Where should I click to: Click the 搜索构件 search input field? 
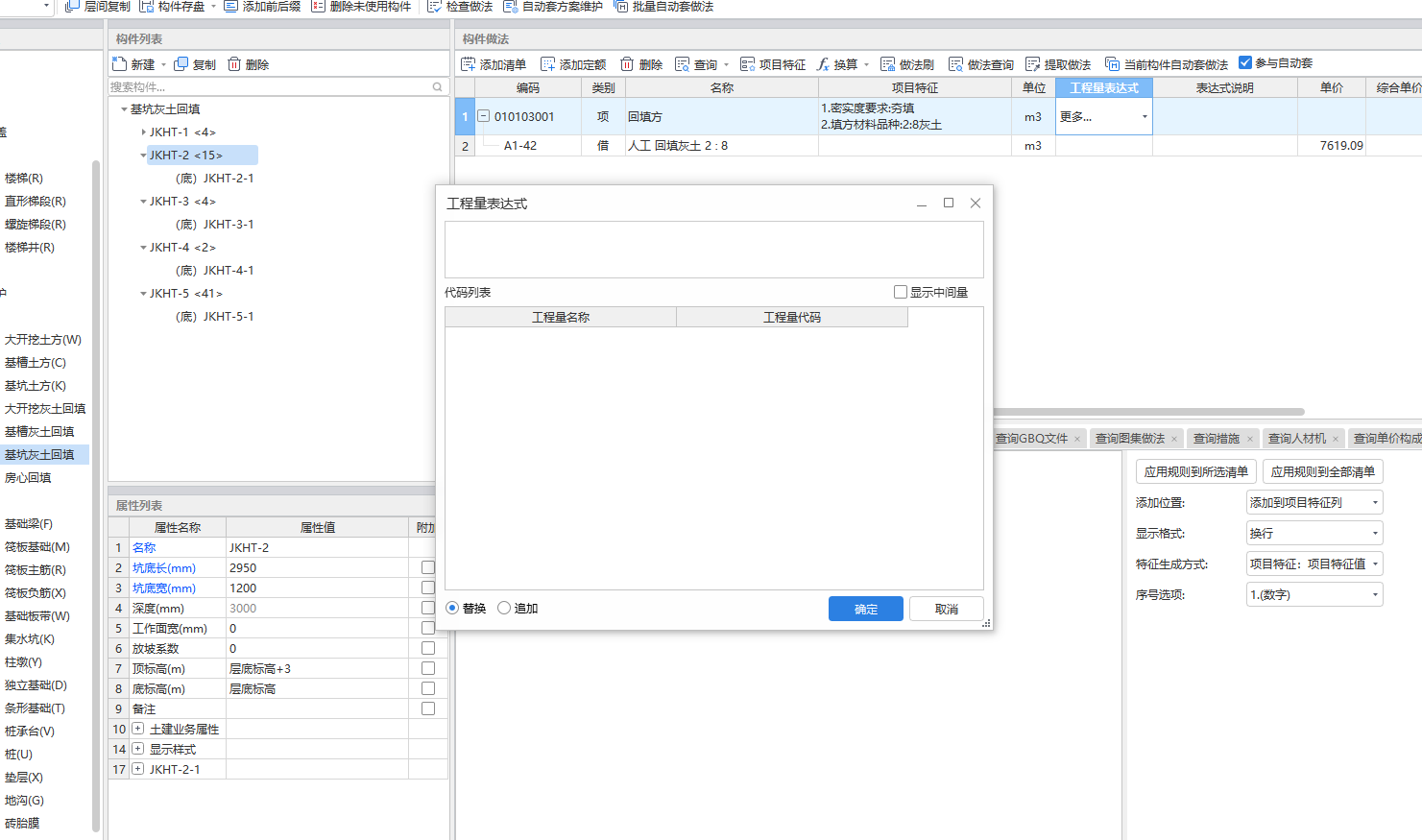[271, 86]
